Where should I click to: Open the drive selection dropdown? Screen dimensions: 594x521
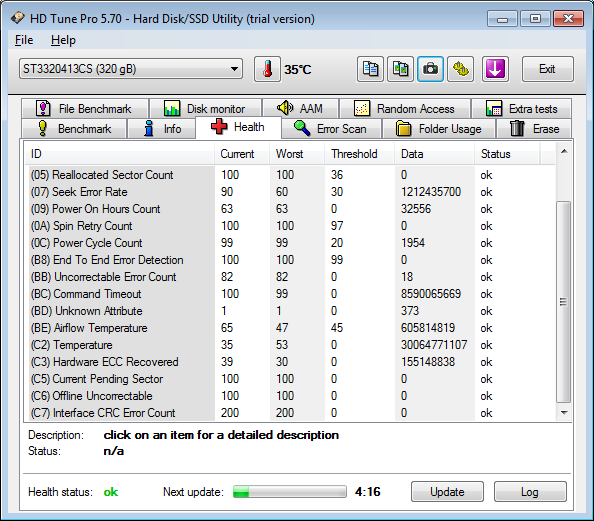point(131,69)
